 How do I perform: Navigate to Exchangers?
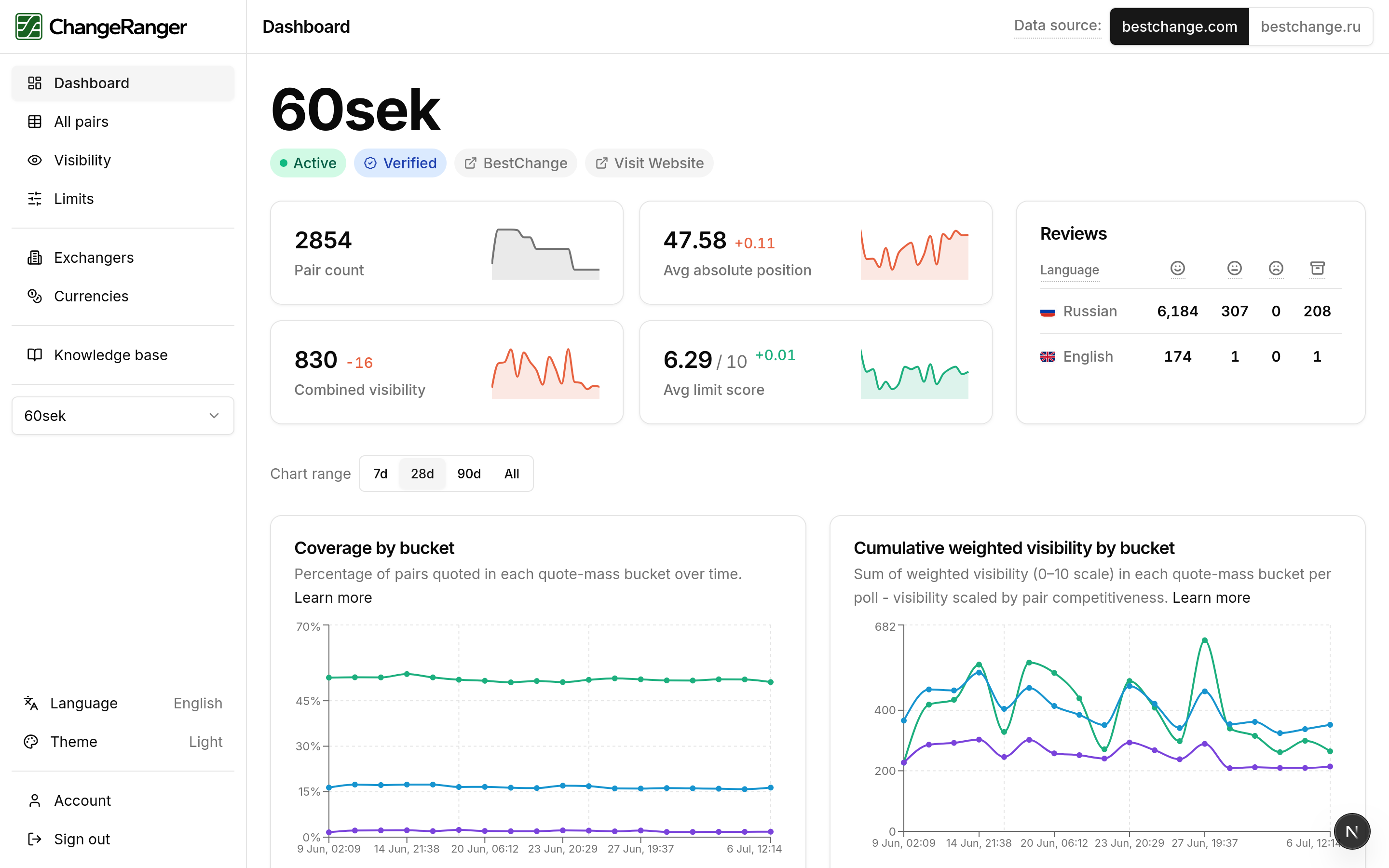point(123,258)
